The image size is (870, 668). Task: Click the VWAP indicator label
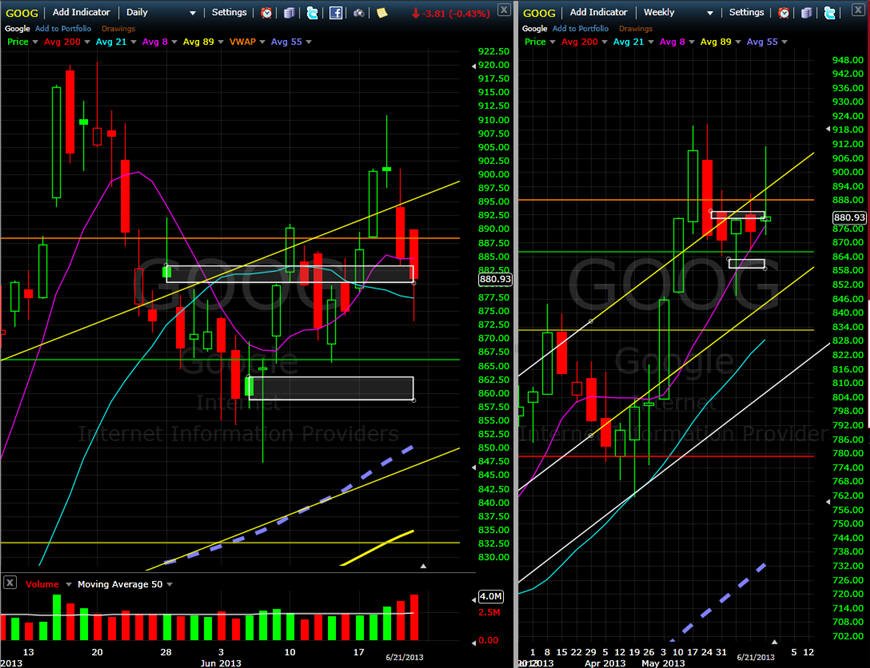pos(242,42)
